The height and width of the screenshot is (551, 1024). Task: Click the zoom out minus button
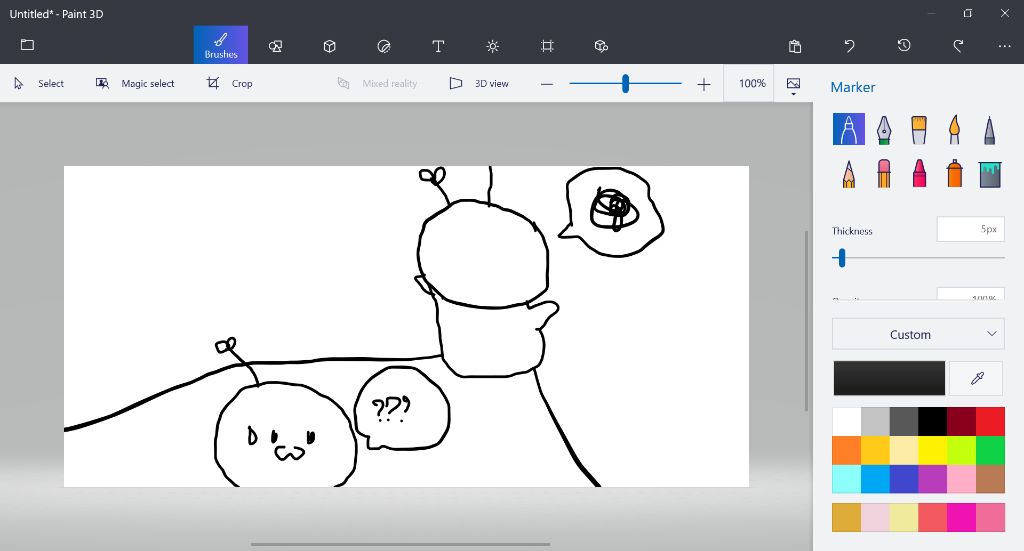tap(547, 84)
